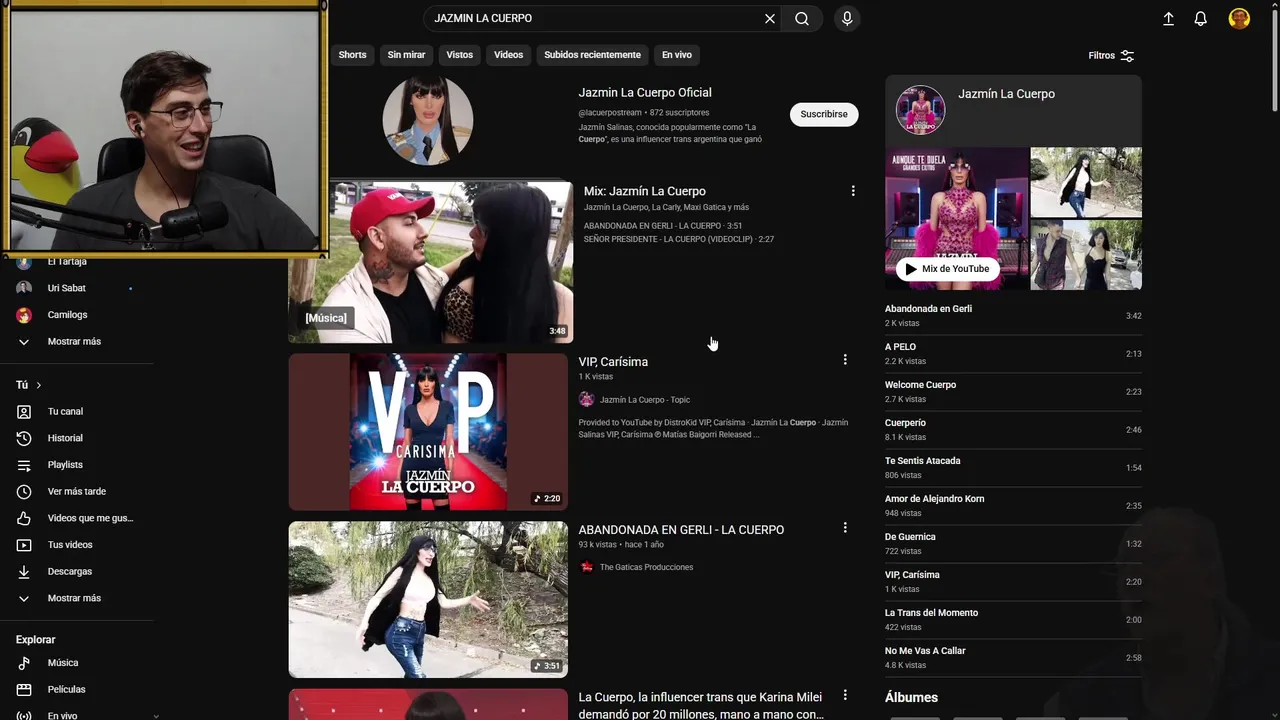Play Mix de YouTube button
This screenshot has height=720, width=1280.
pos(947,269)
